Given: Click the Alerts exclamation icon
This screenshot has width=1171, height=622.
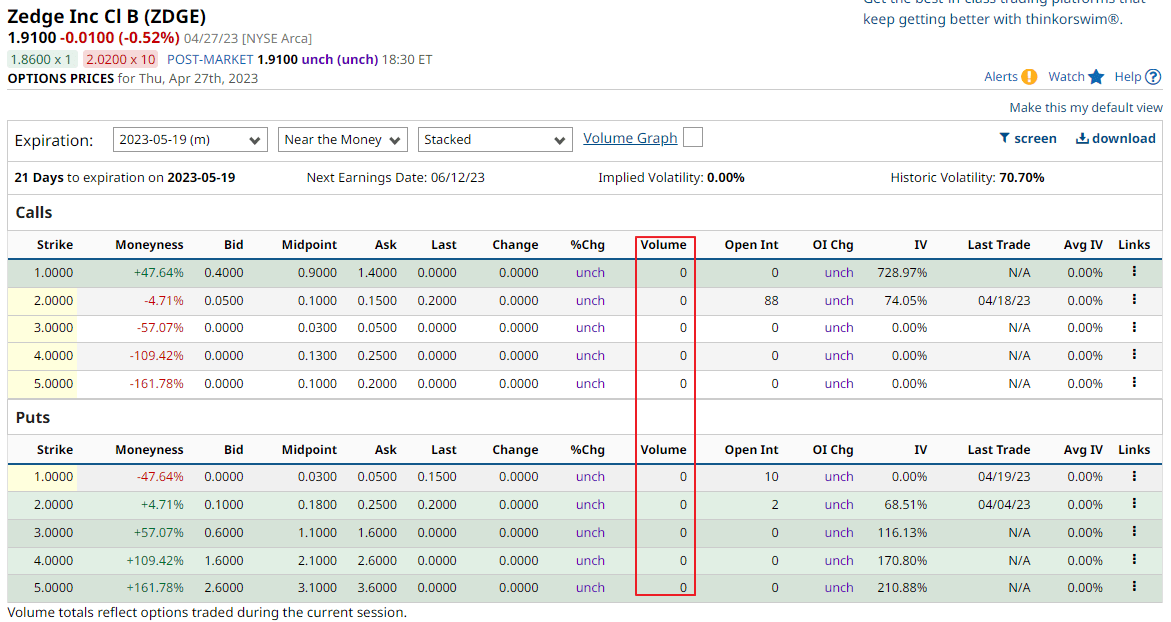Looking at the screenshot, I should (x=1029, y=77).
